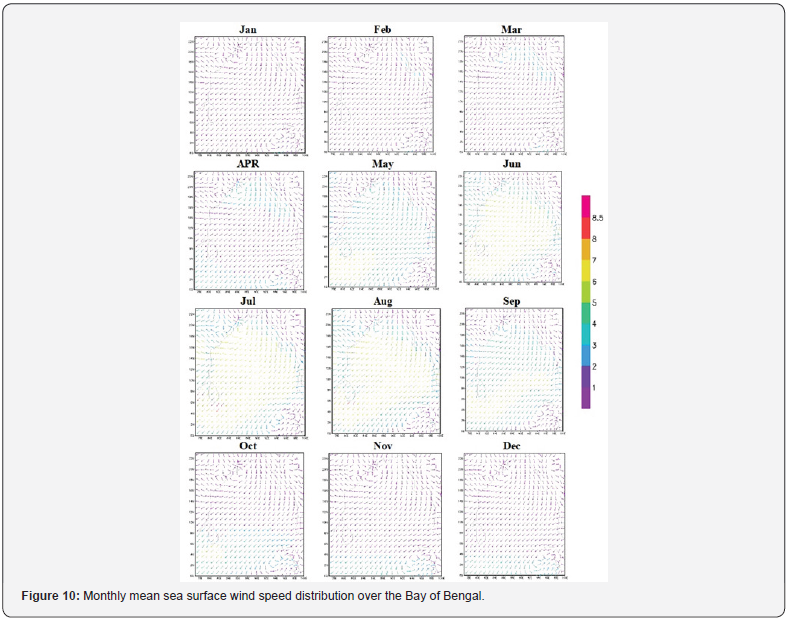Click the '1' color scale label

point(595,388)
